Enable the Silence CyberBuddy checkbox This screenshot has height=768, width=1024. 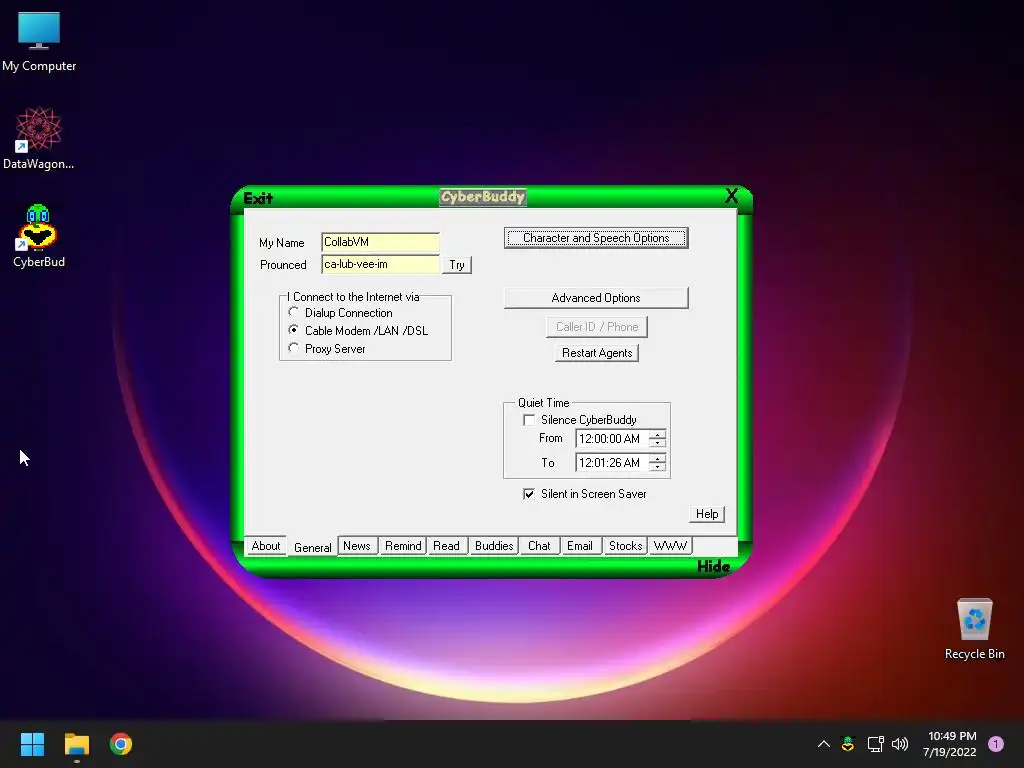point(529,420)
